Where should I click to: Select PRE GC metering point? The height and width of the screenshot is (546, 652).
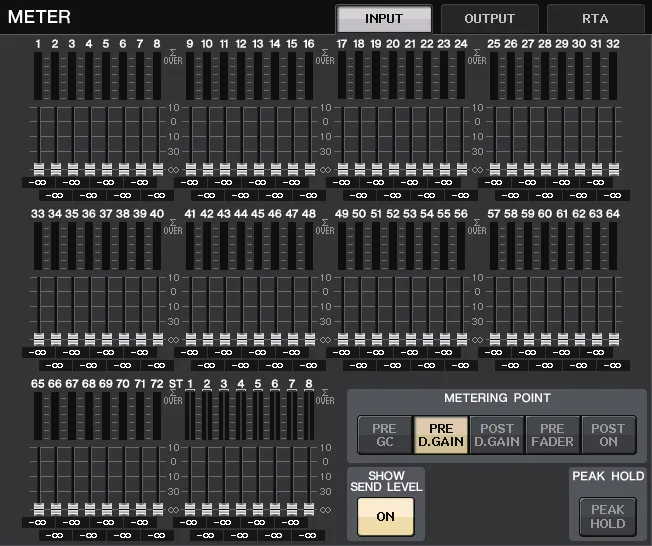(x=385, y=435)
